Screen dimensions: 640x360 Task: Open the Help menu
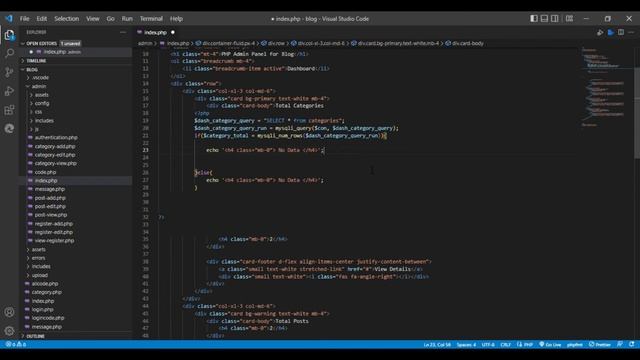pos(176,19)
